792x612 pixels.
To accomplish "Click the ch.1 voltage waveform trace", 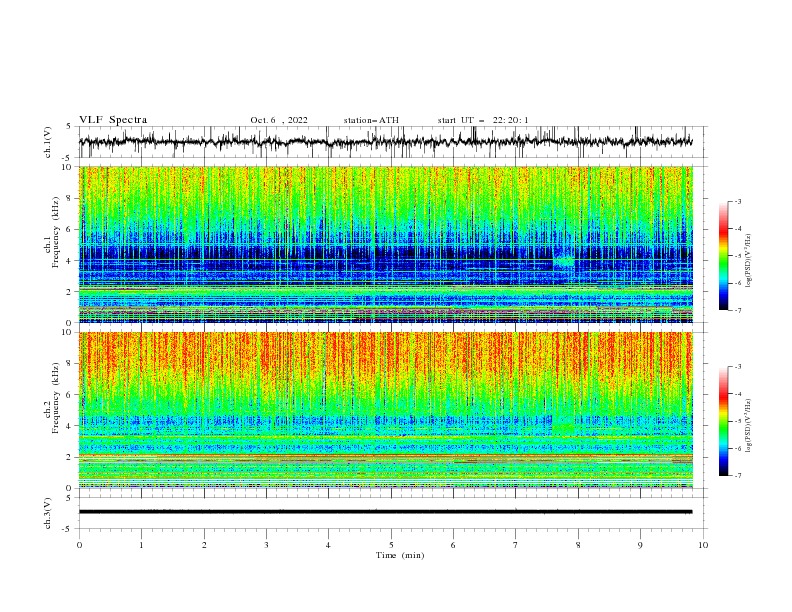I will [385, 142].
